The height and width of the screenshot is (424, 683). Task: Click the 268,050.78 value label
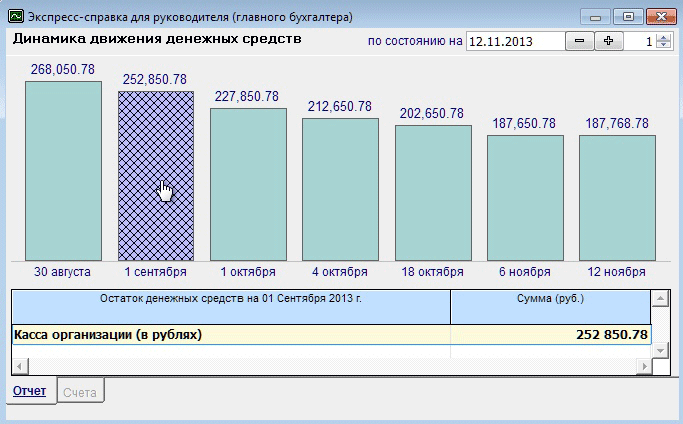click(x=63, y=69)
